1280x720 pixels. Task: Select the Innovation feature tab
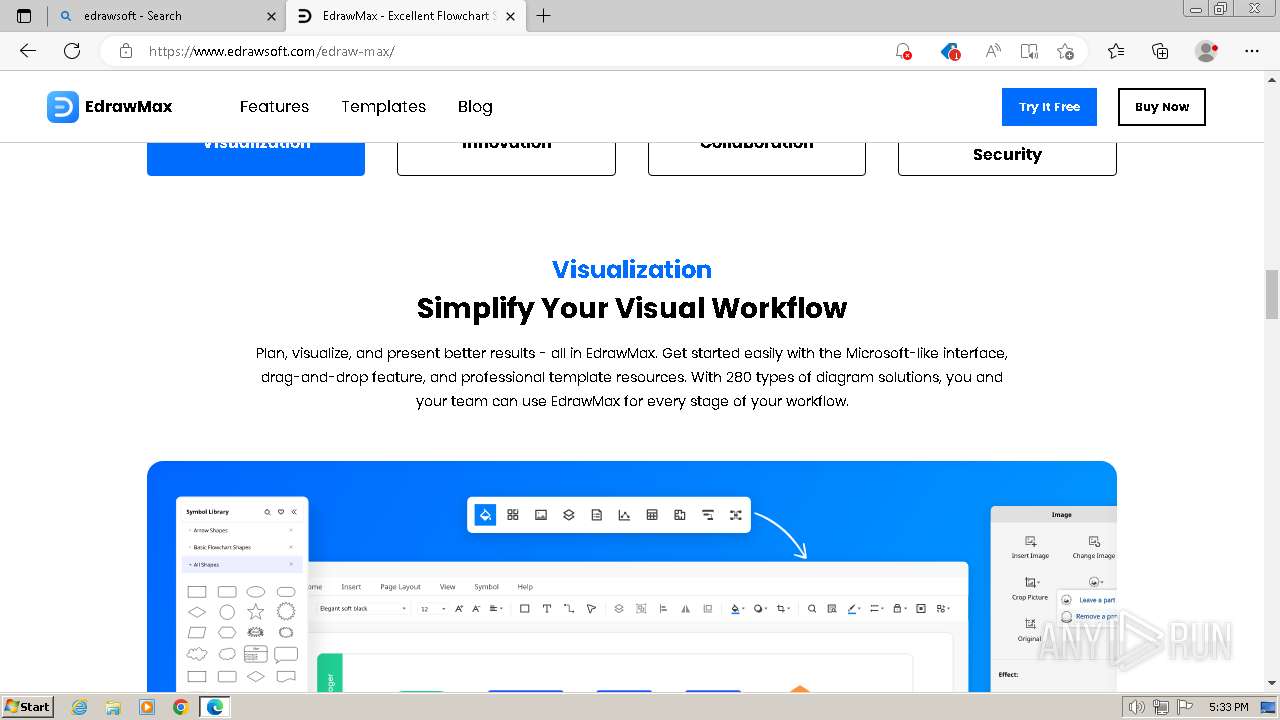click(506, 159)
